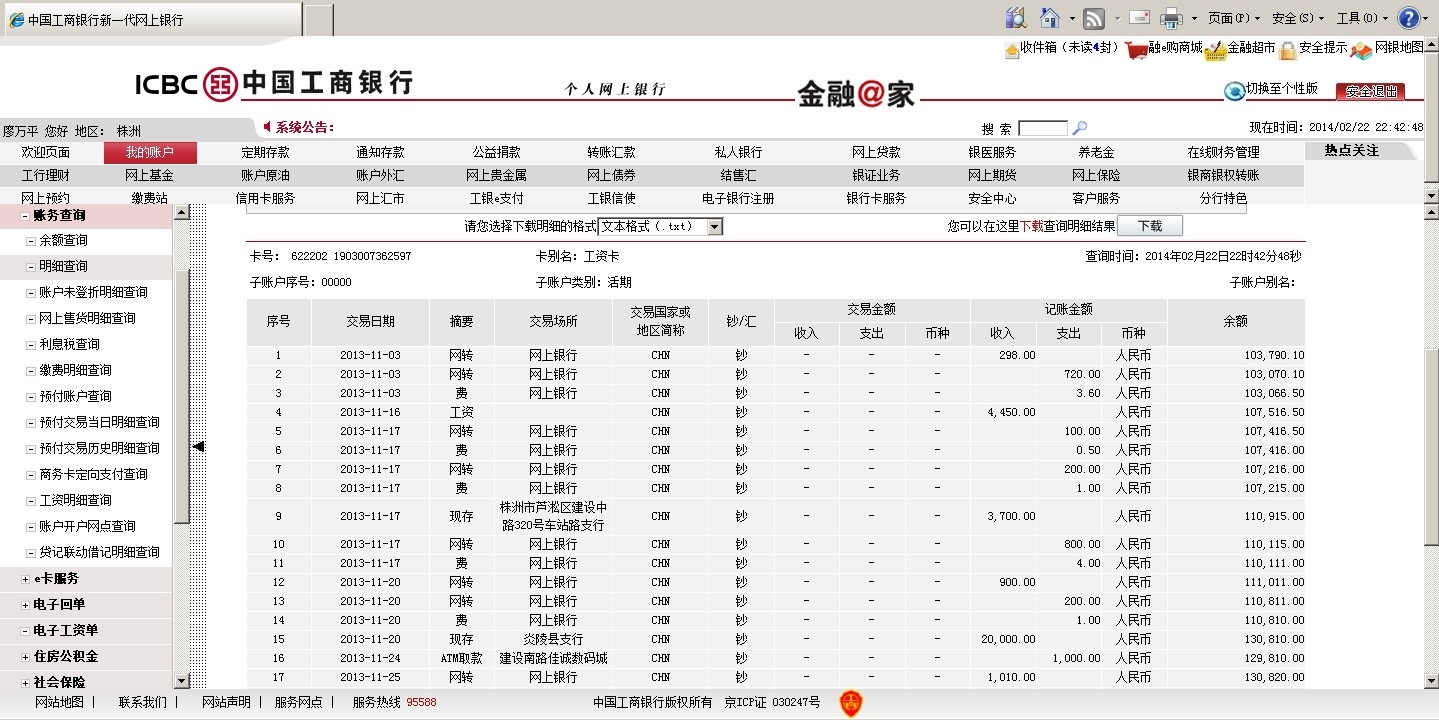Open the 收件箱 inbox envelope icon
The height and width of the screenshot is (720, 1439).
(1012, 49)
